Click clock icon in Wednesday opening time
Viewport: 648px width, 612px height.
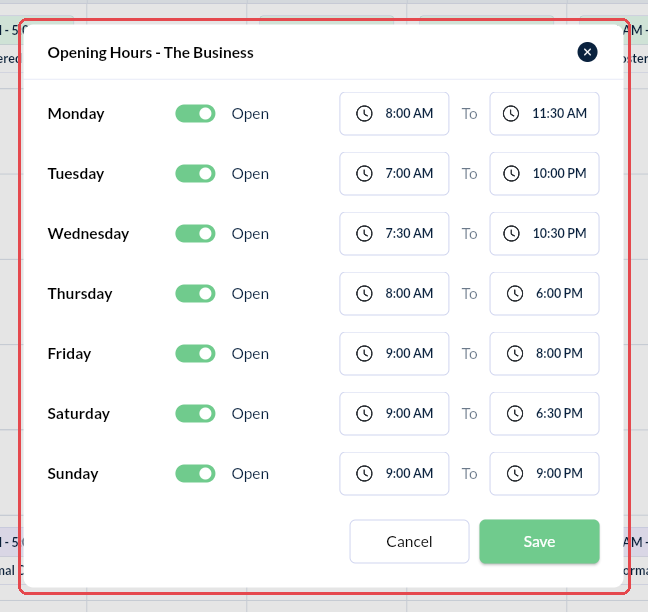364,233
